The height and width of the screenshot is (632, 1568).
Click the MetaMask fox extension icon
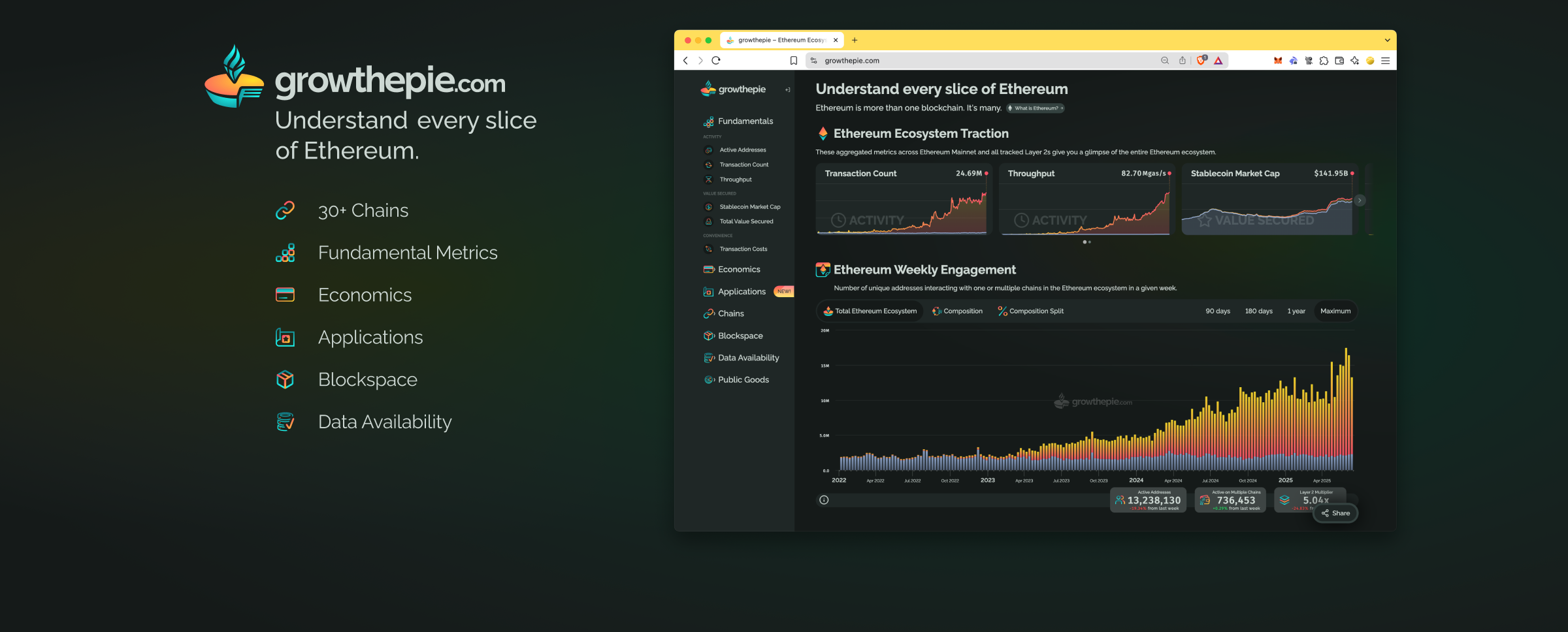[1277, 61]
